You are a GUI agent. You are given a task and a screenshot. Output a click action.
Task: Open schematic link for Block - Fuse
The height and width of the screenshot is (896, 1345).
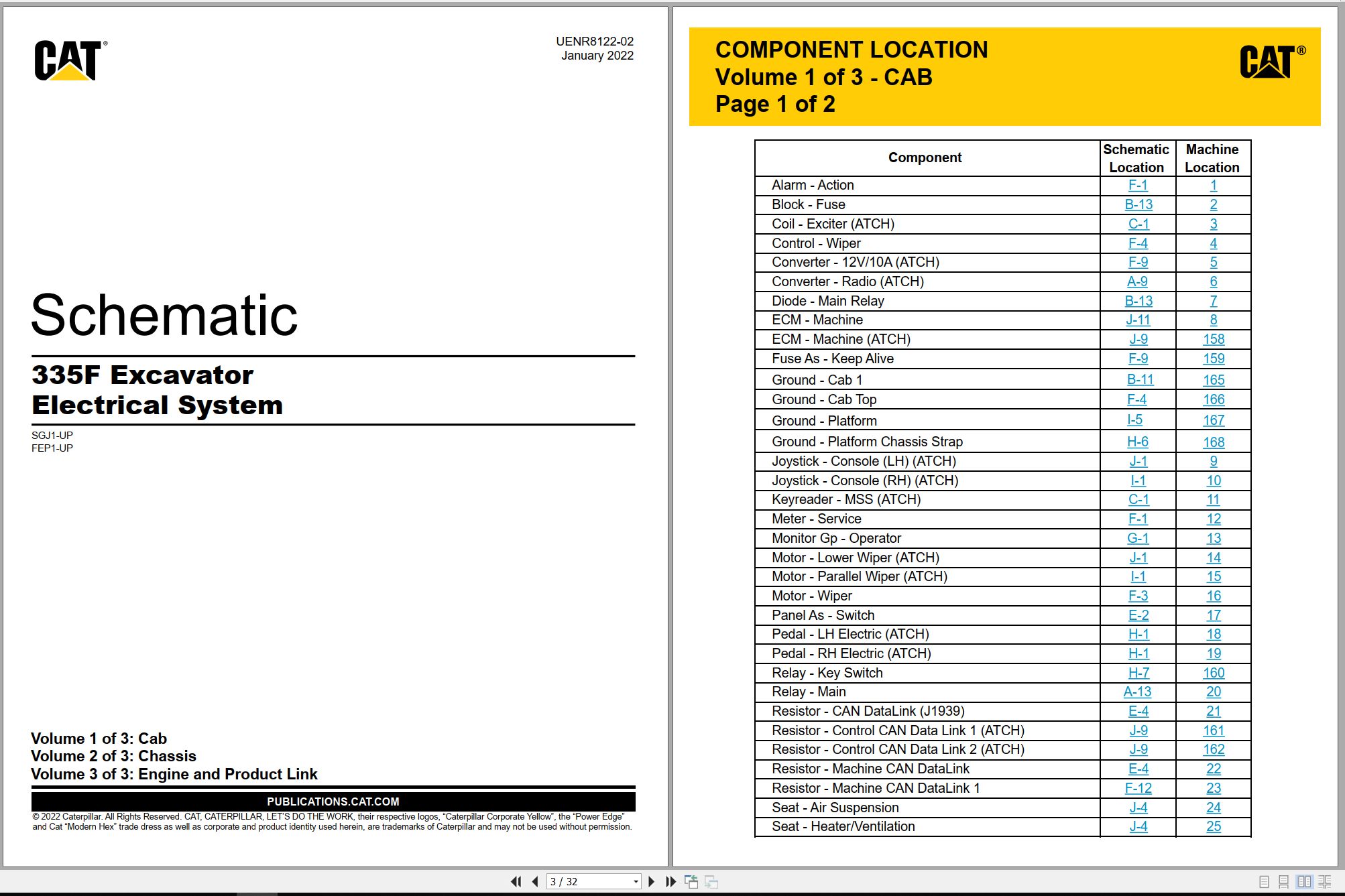(1138, 204)
